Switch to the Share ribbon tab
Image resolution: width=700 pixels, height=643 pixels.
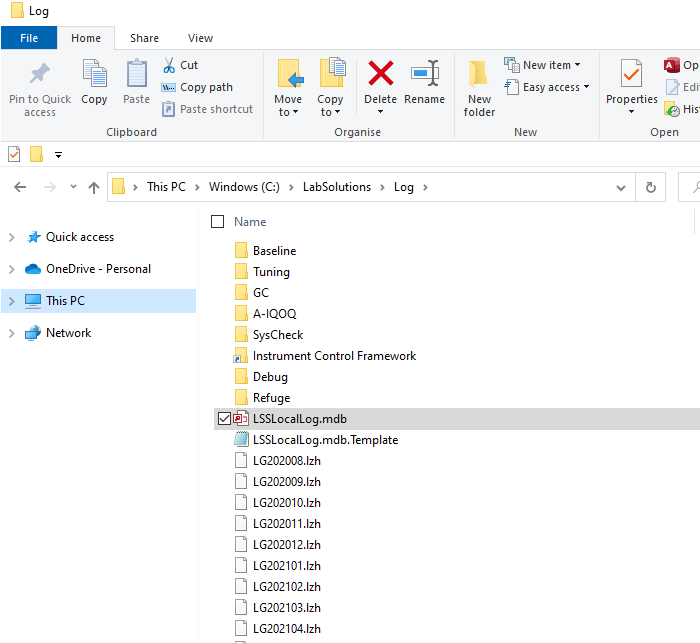tap(144, 38)
